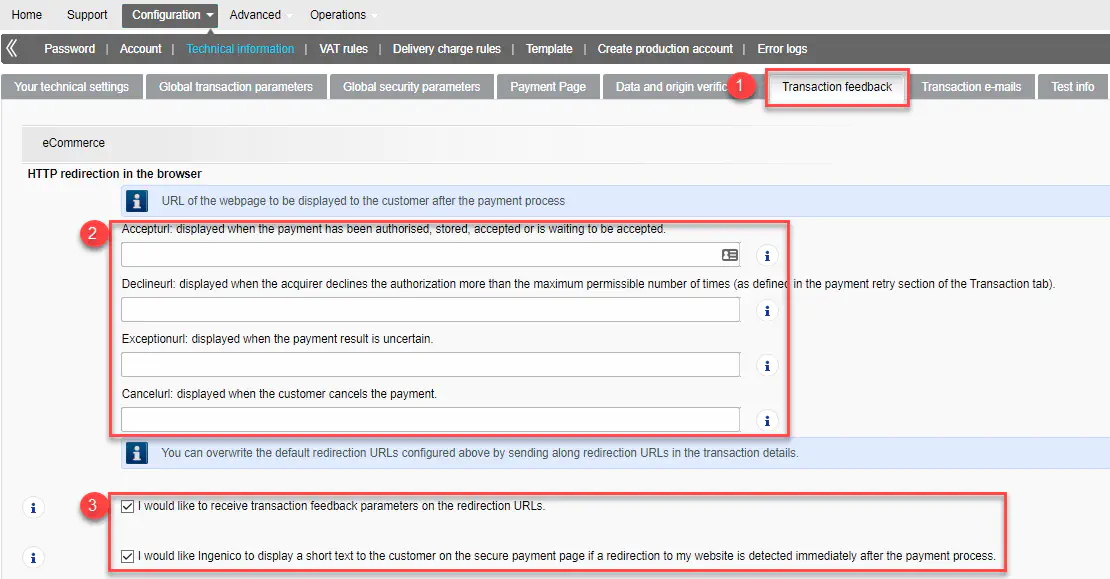Click the info icon beside Accepturl field
This screenshot has width=1110, height=579.
click(x=767, y=255)
